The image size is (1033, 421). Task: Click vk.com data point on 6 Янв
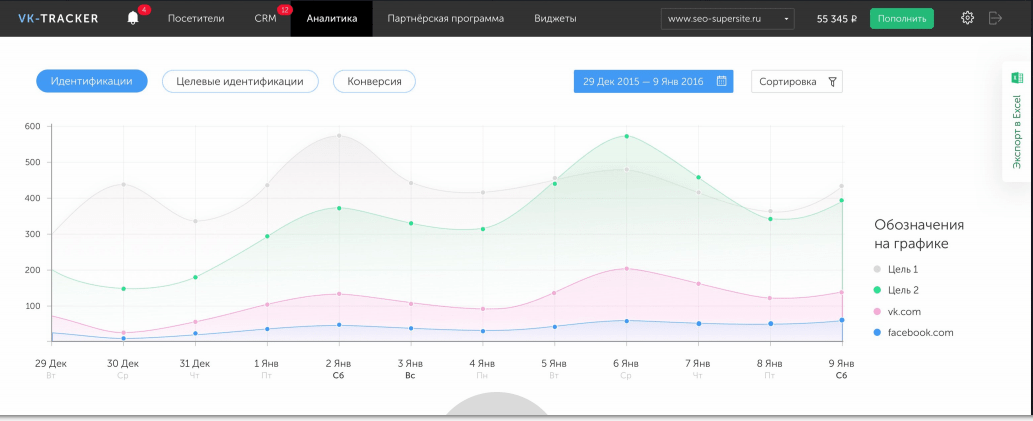click(626, 268)
